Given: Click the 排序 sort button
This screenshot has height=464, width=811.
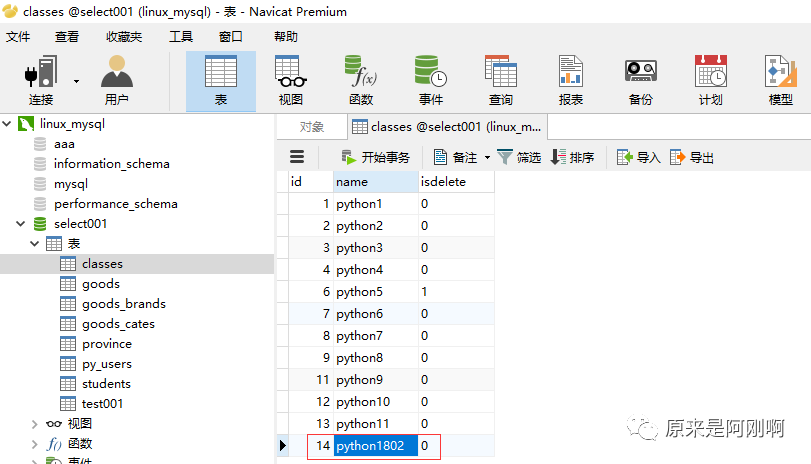Looking at the screenshot, I should coord(573,157).
